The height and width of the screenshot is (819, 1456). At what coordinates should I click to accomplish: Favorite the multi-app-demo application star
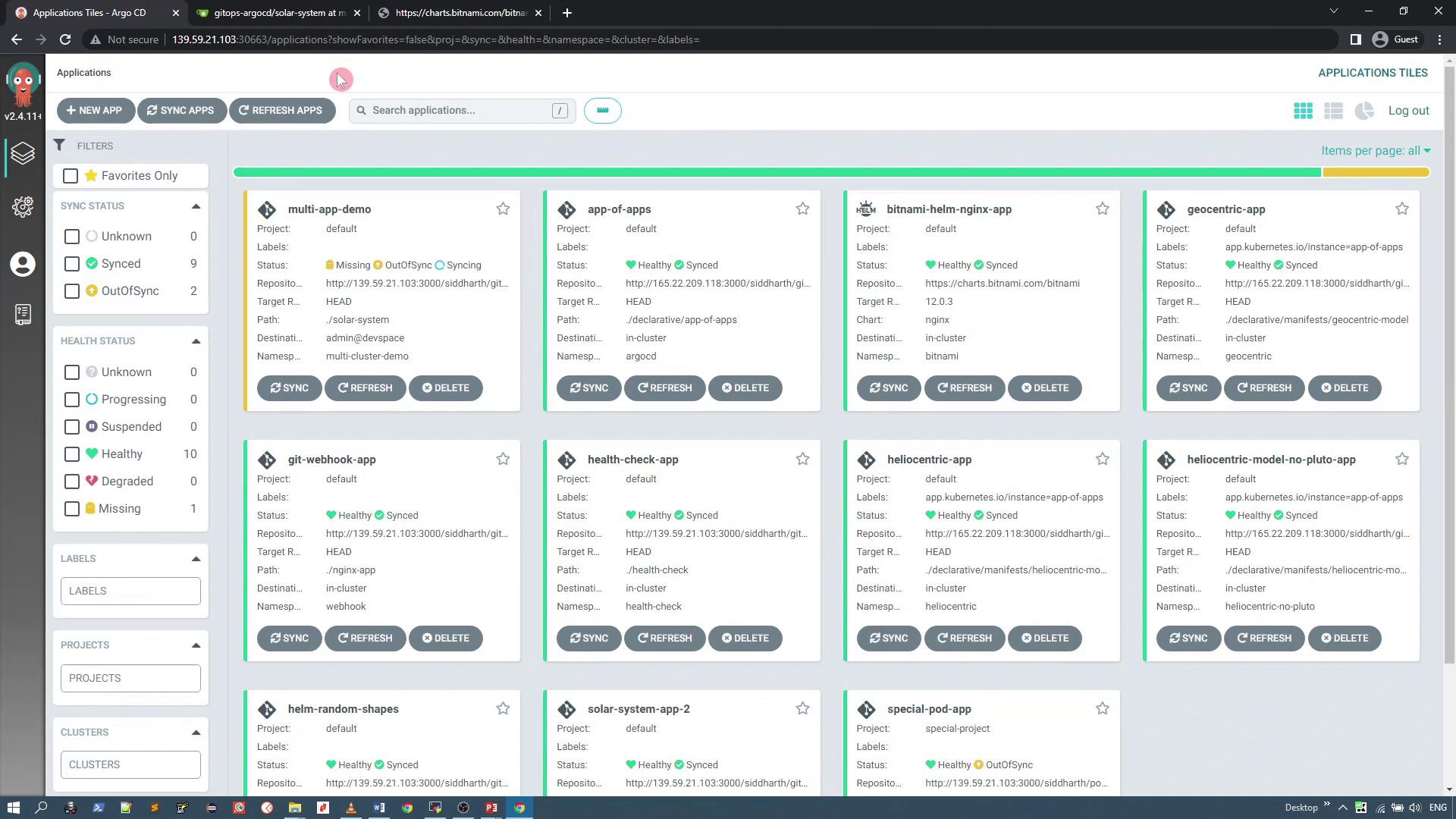pos(503,209)
